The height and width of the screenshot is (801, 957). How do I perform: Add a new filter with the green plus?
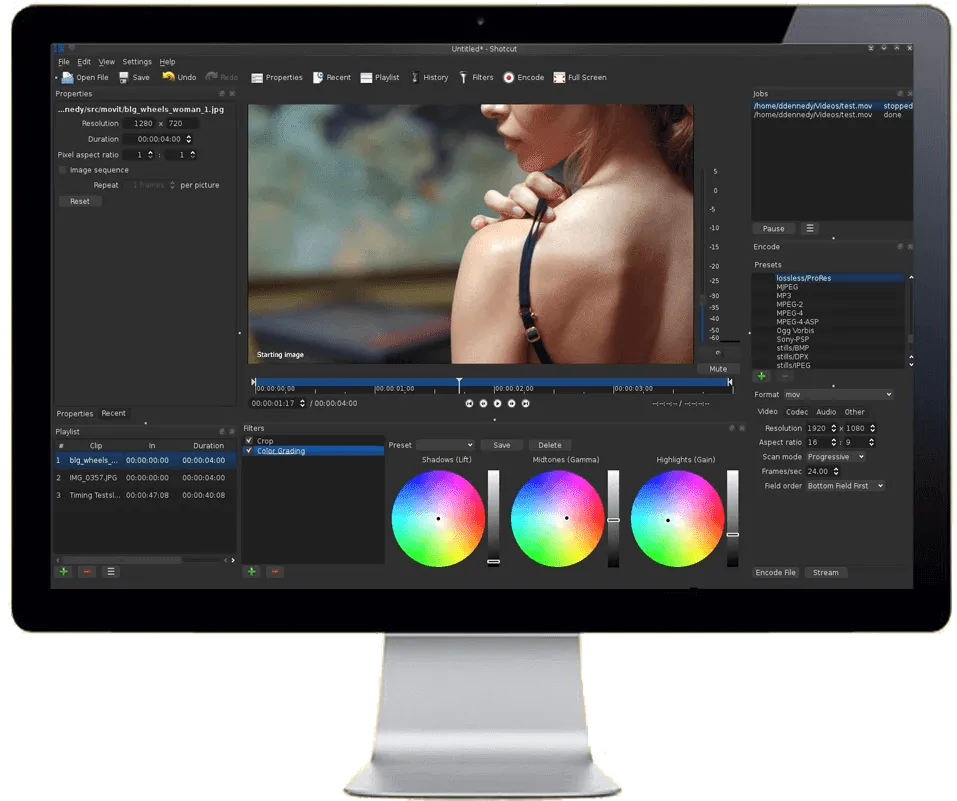251,571
